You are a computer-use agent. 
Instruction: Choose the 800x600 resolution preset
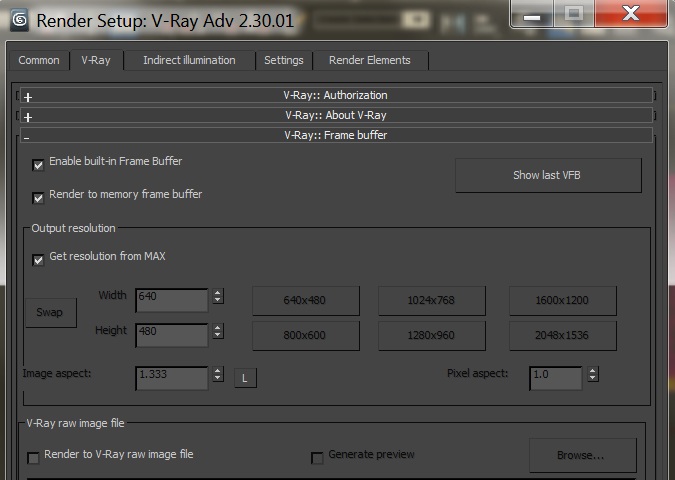(x=306, y=335)
